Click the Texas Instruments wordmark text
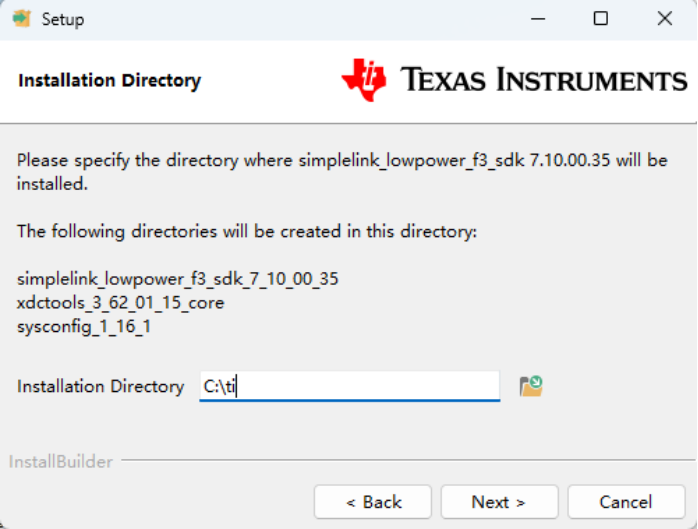 click(x=544, y=80)
